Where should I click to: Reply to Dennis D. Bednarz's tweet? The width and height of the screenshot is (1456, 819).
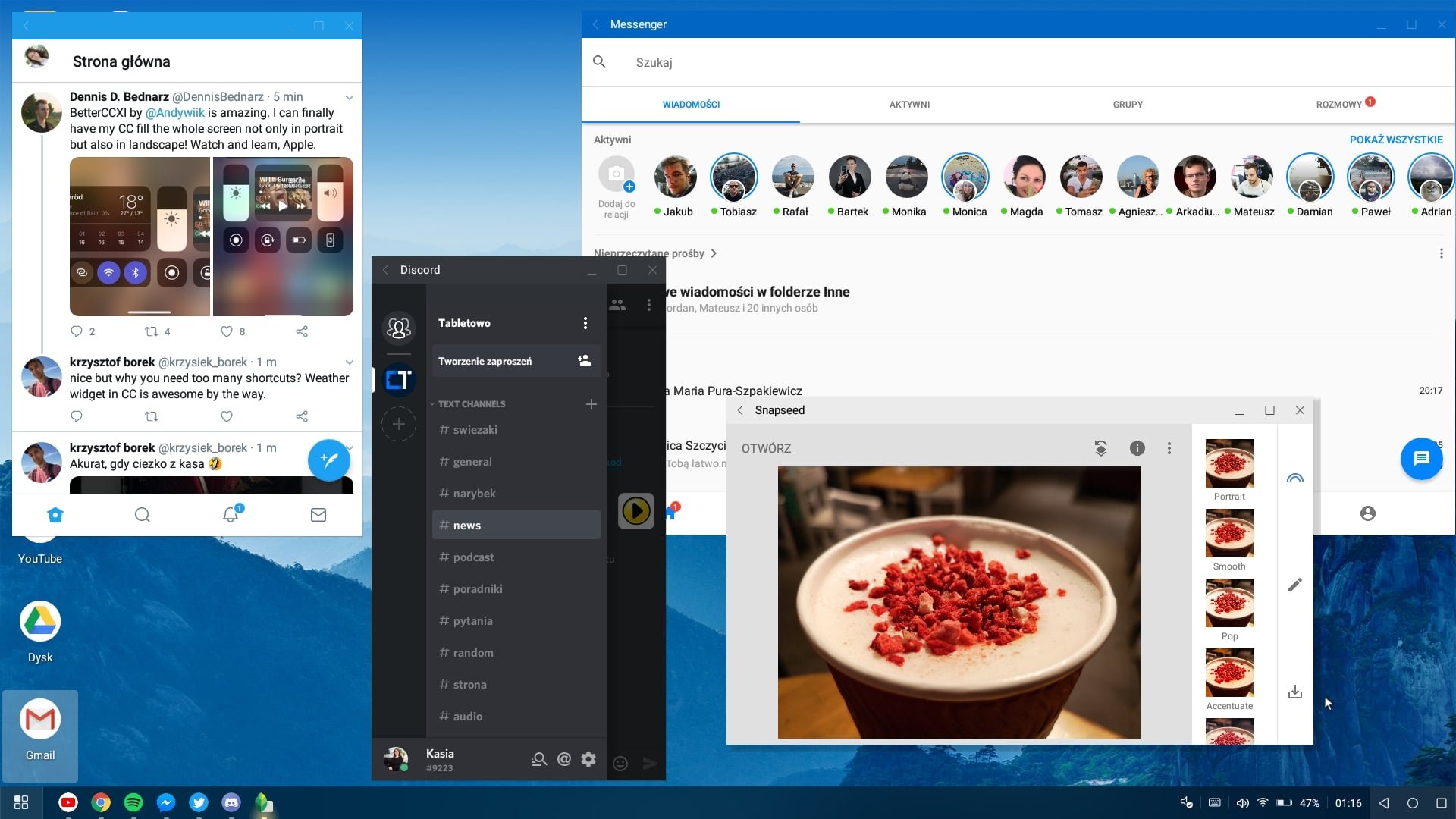point(76,331)
